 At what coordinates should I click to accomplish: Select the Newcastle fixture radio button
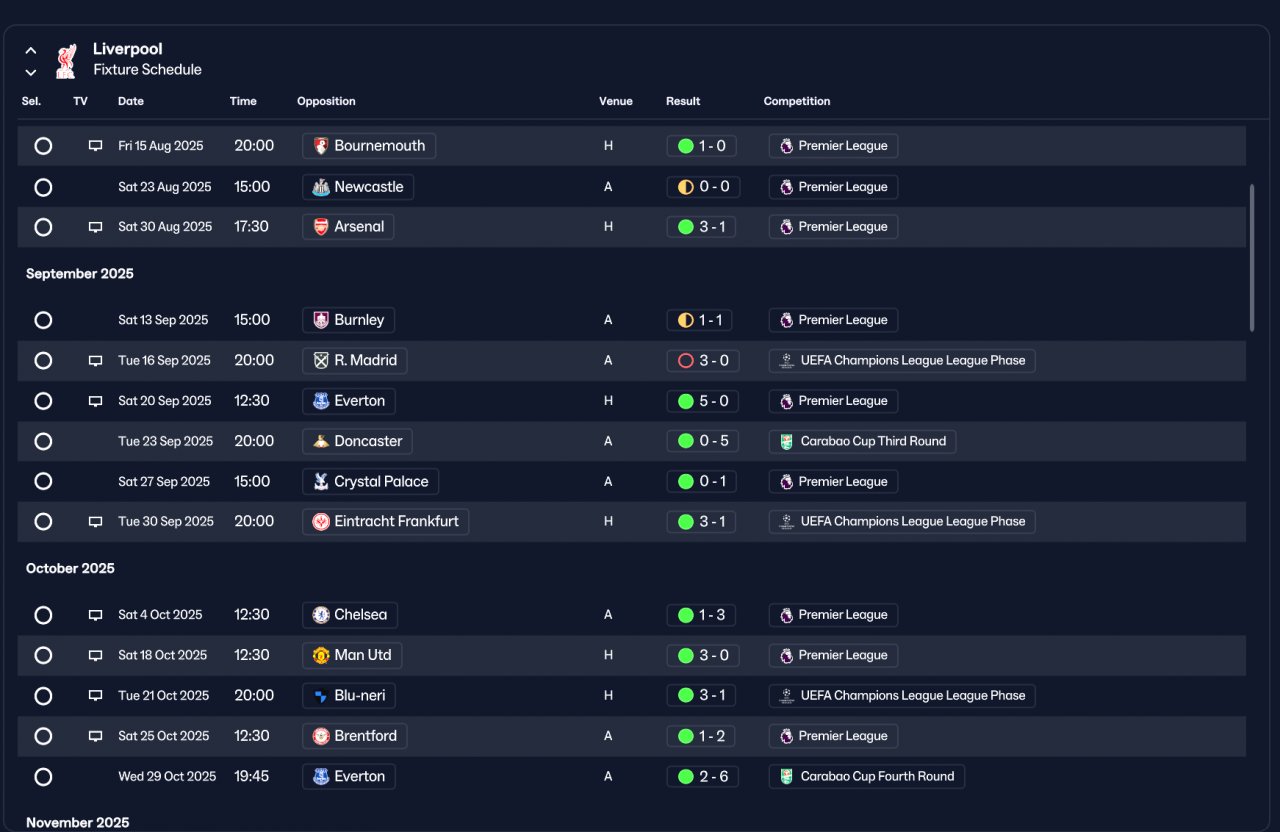[x=43, y=187]
